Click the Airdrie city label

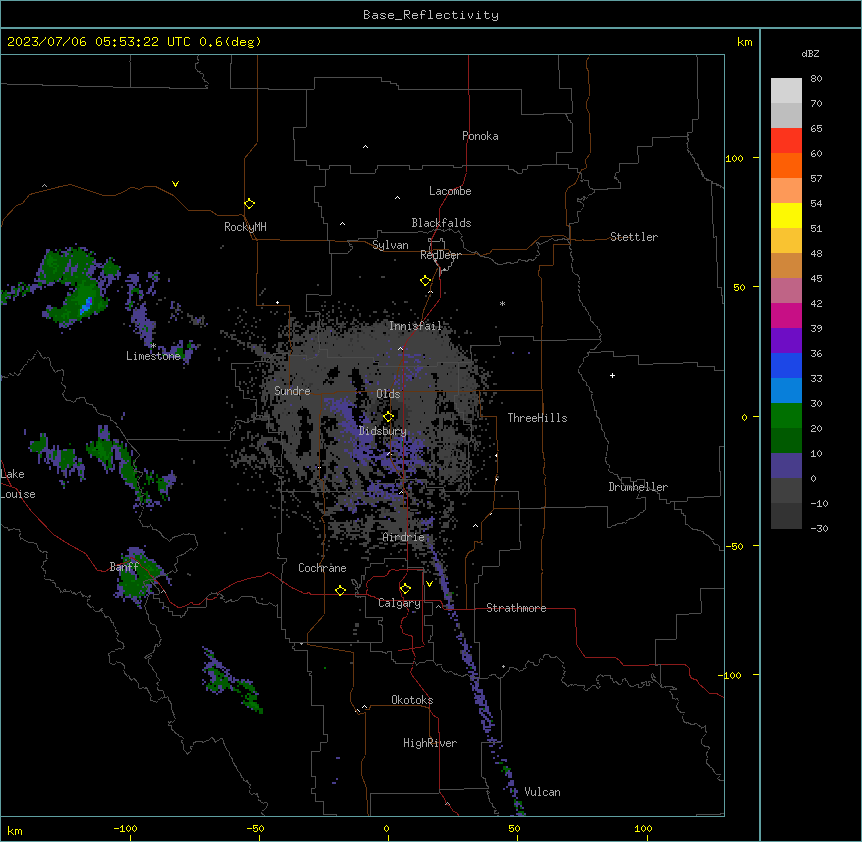click(x=404, y=537)
